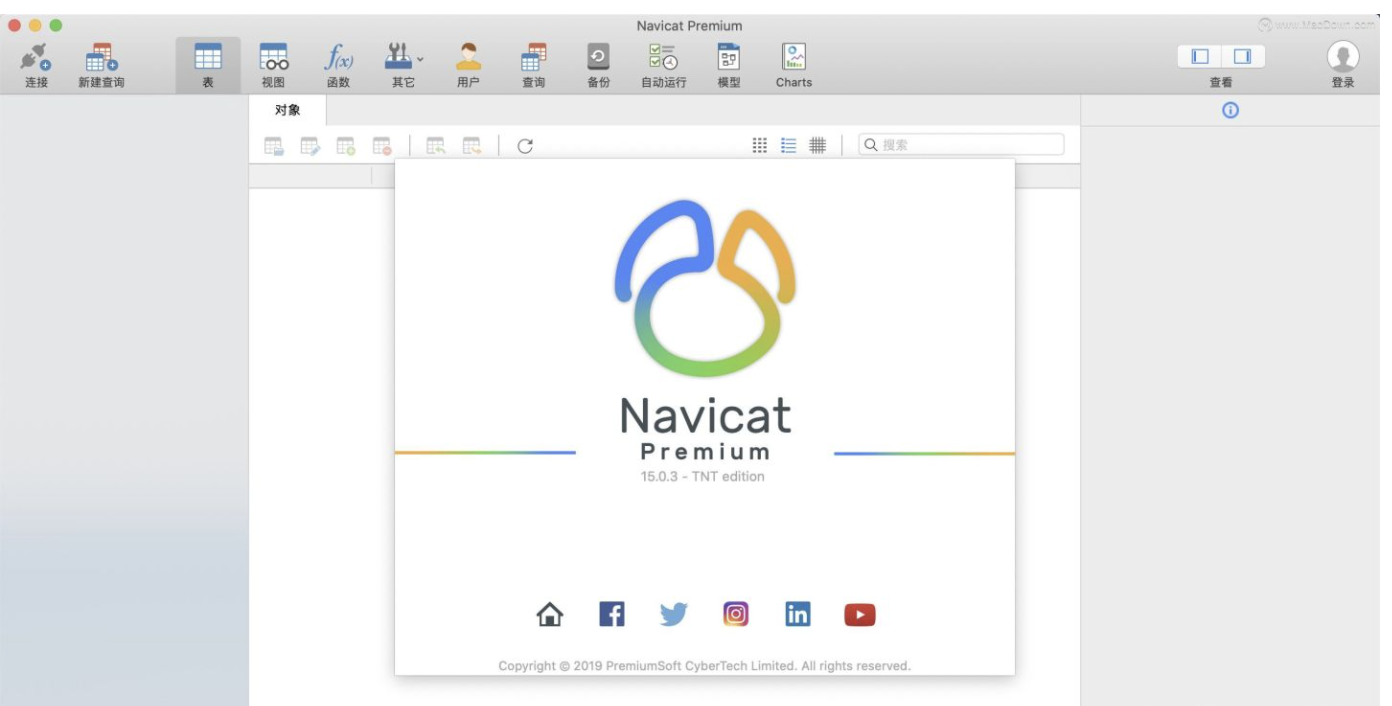Open the Charts toolbar icon

click(794, 58)
